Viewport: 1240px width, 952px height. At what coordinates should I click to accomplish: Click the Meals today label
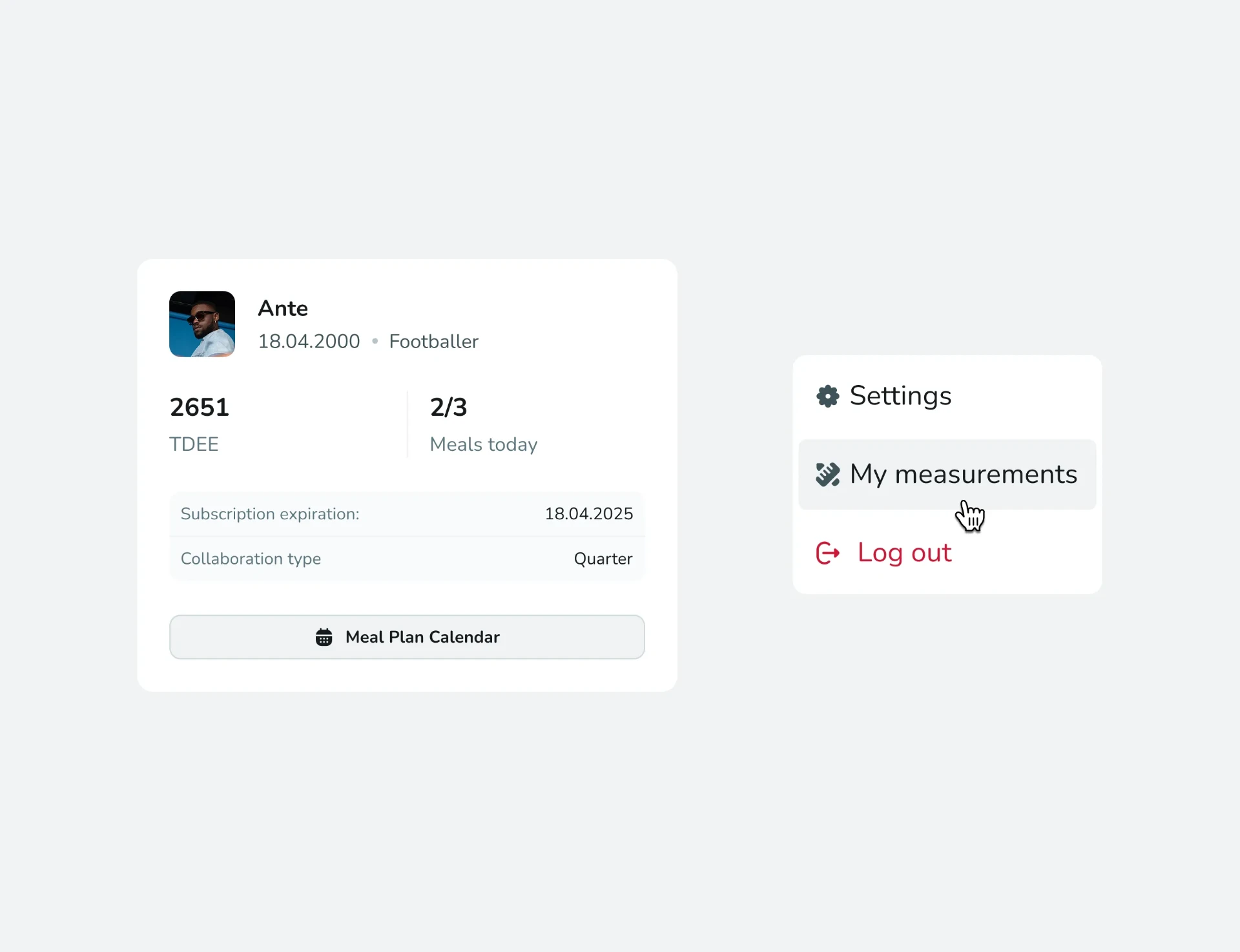coord(484,444)
